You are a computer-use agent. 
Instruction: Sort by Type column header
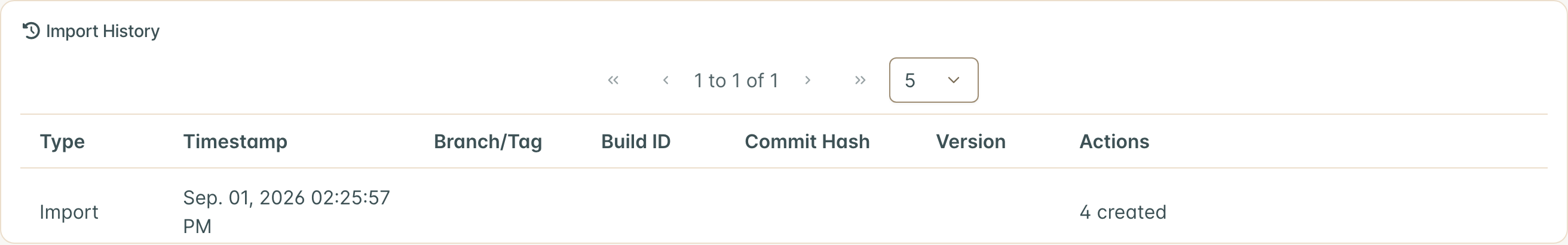[x=62, y=142]
